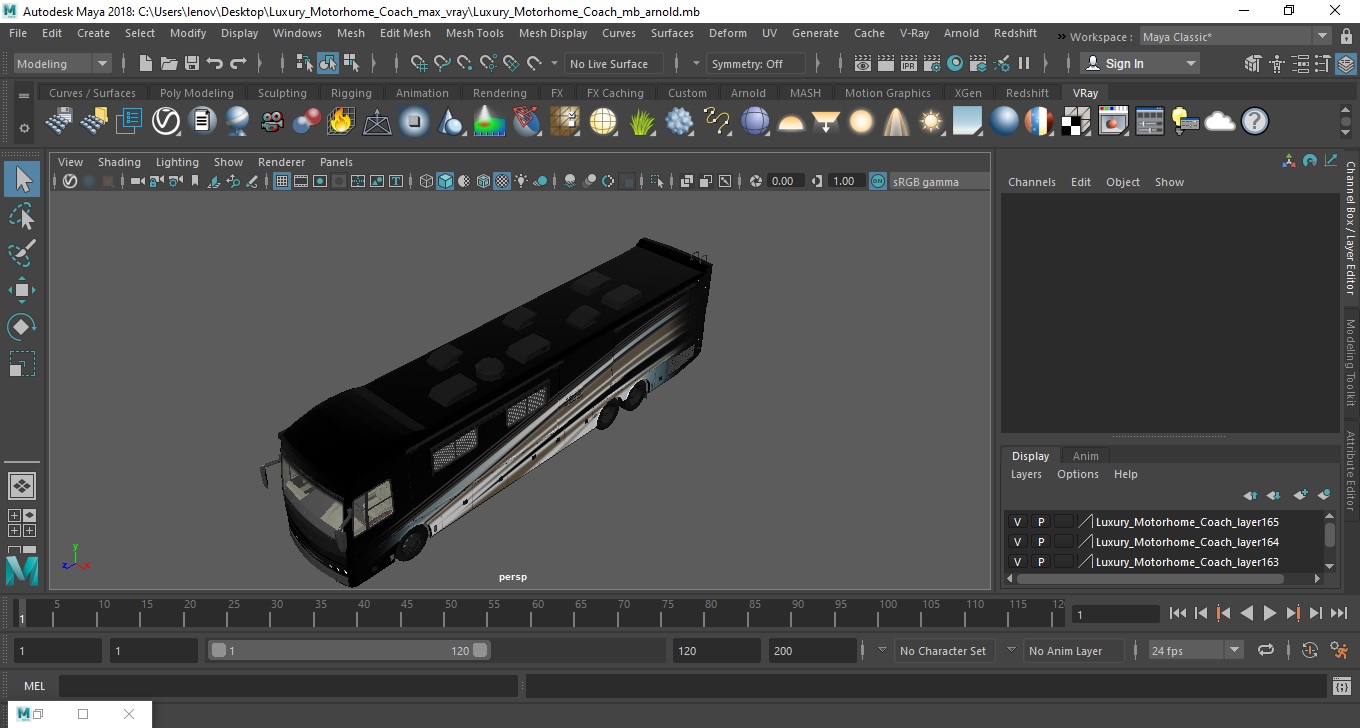
Task: Switch to the Poly Modeling shelf tab
Action: [197, 93]
